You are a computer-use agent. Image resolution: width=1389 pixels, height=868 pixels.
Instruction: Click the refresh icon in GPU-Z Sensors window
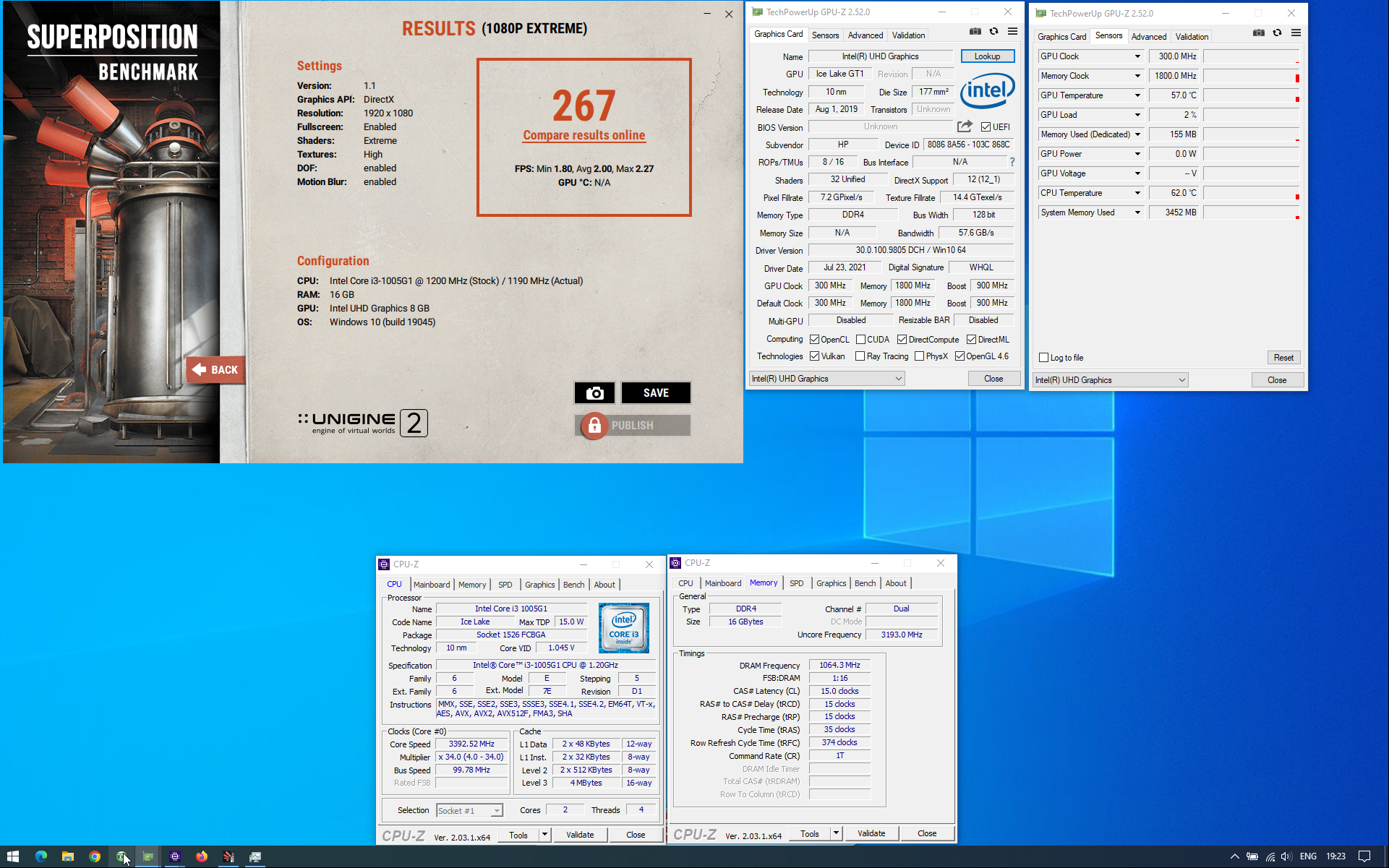coord(1277,33)
